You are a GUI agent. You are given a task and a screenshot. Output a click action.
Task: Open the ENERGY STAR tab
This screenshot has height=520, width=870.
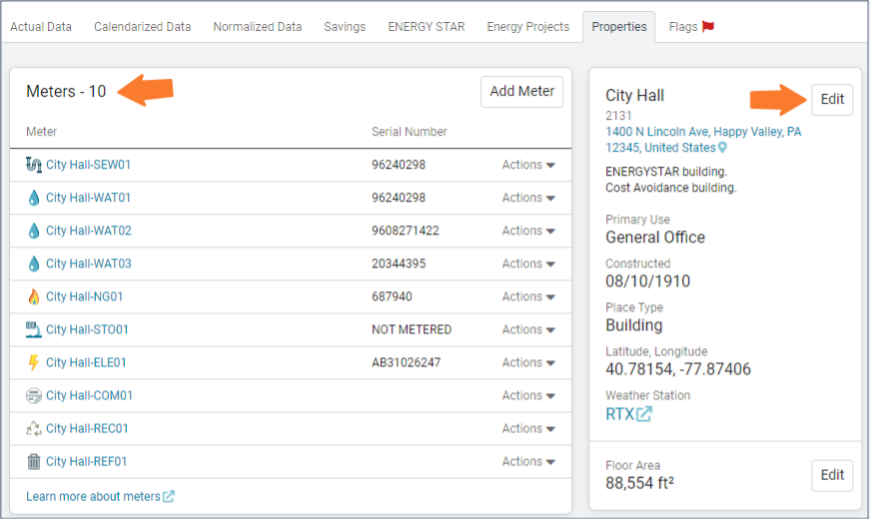[426, 27]
